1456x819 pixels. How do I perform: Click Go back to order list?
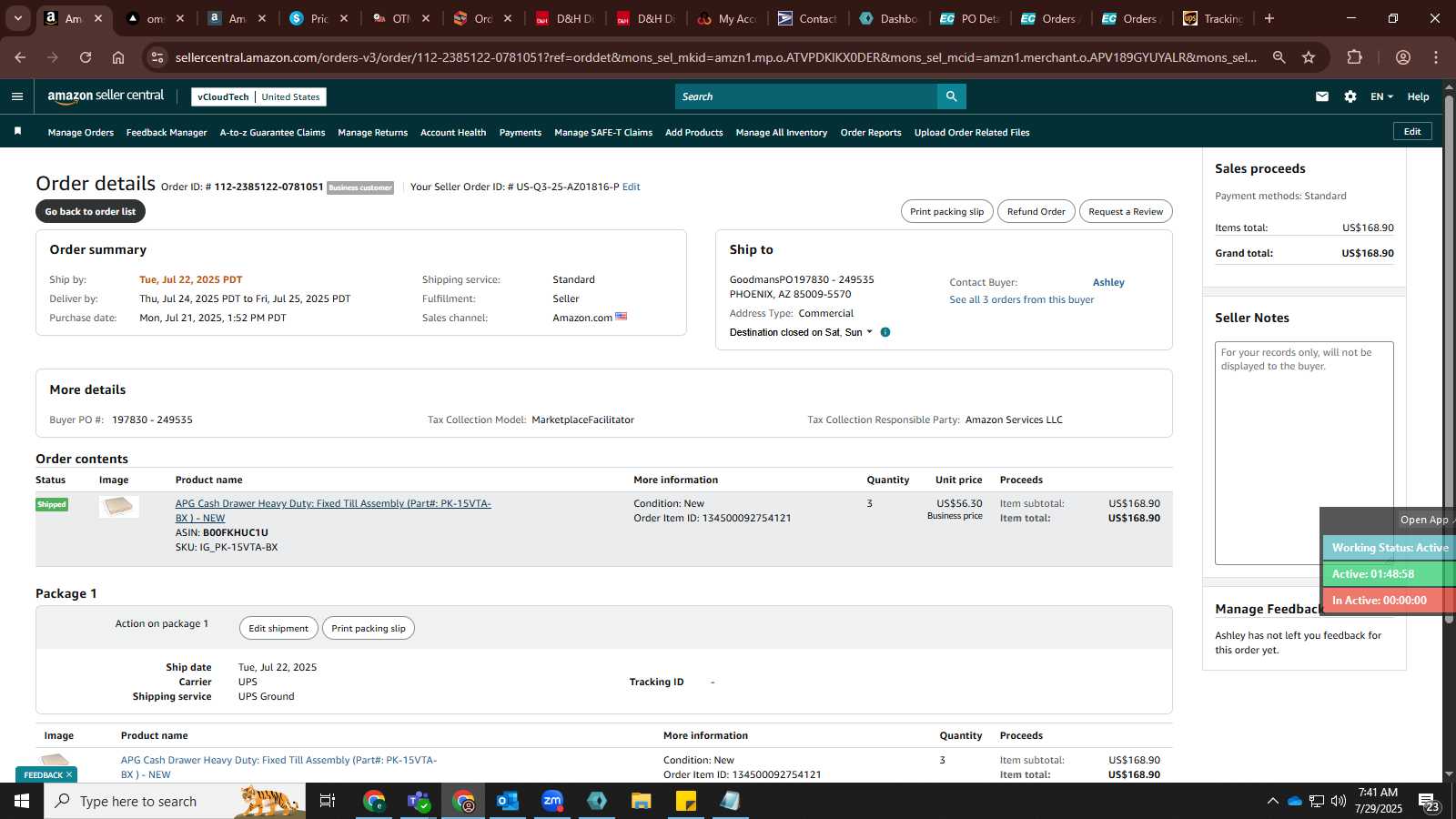tap(90, 211)
